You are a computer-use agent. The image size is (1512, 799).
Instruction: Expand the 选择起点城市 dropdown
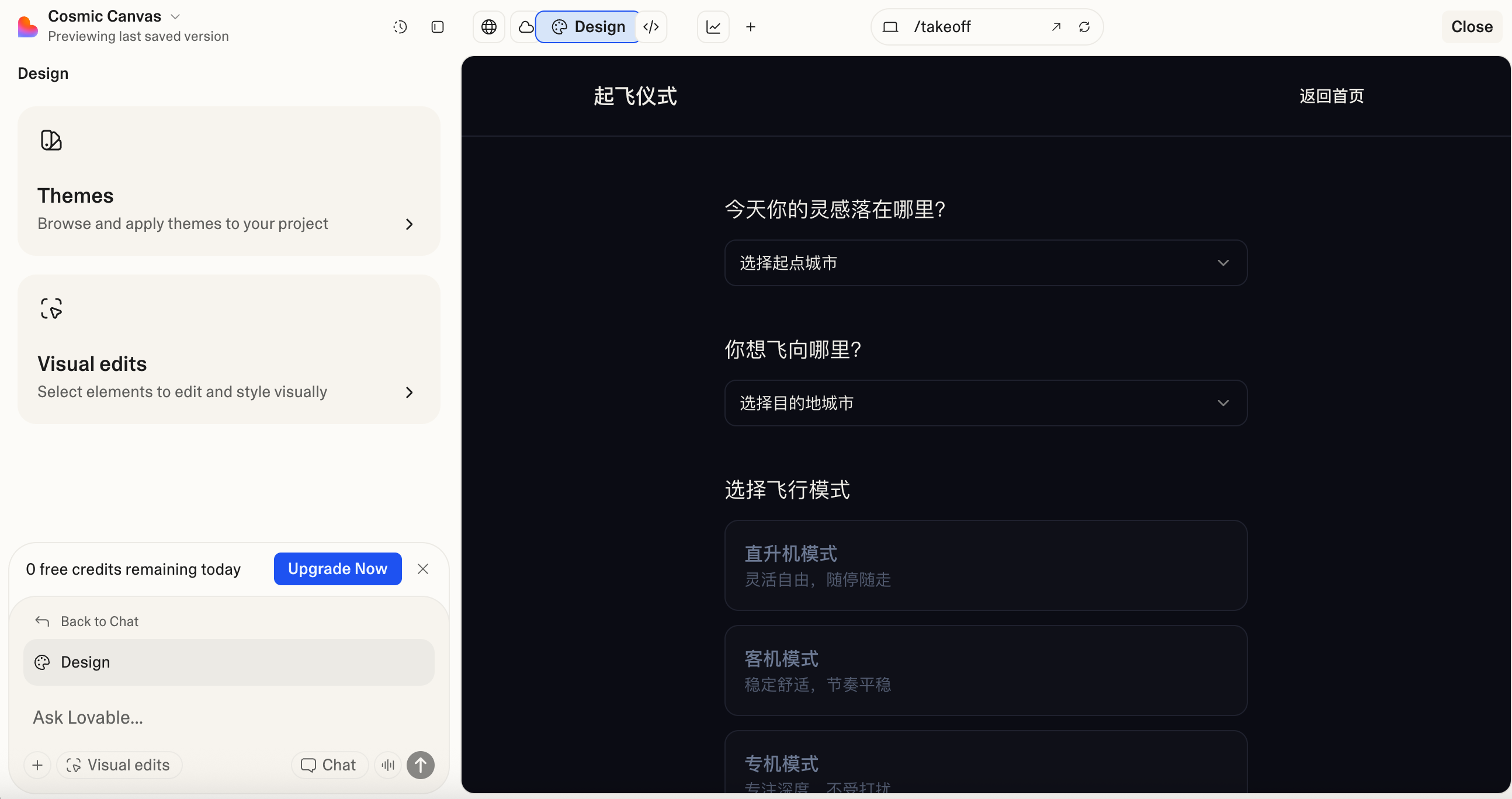click(x=985, y=262)
